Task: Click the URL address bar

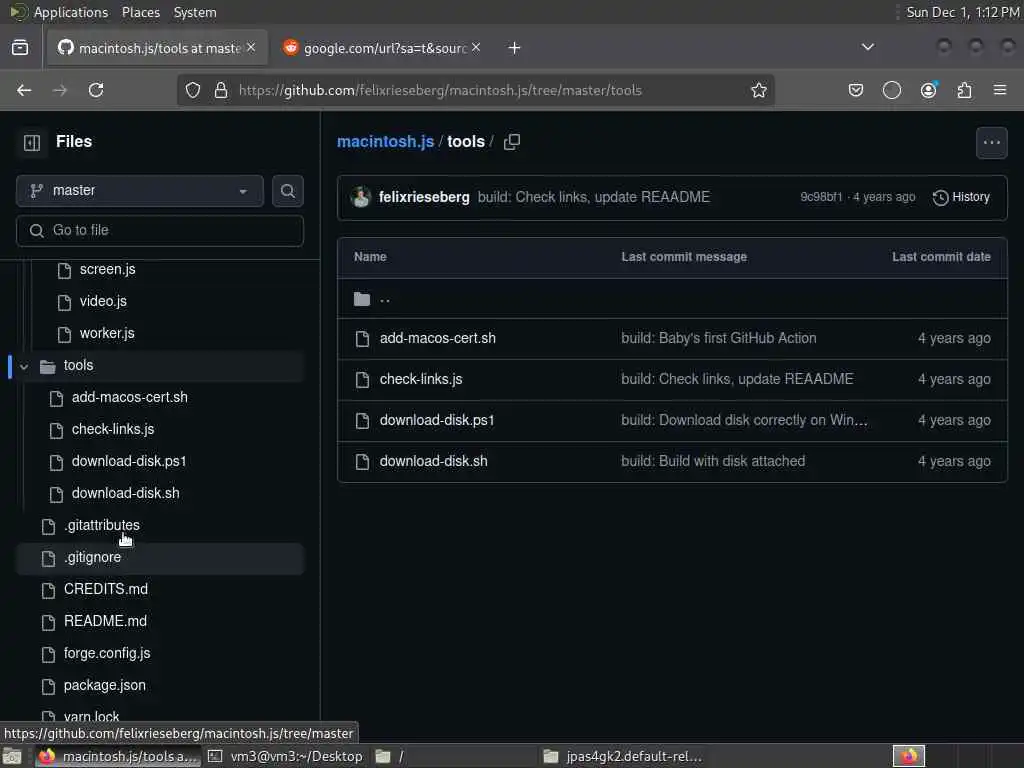Action: (x=477, y=90)
